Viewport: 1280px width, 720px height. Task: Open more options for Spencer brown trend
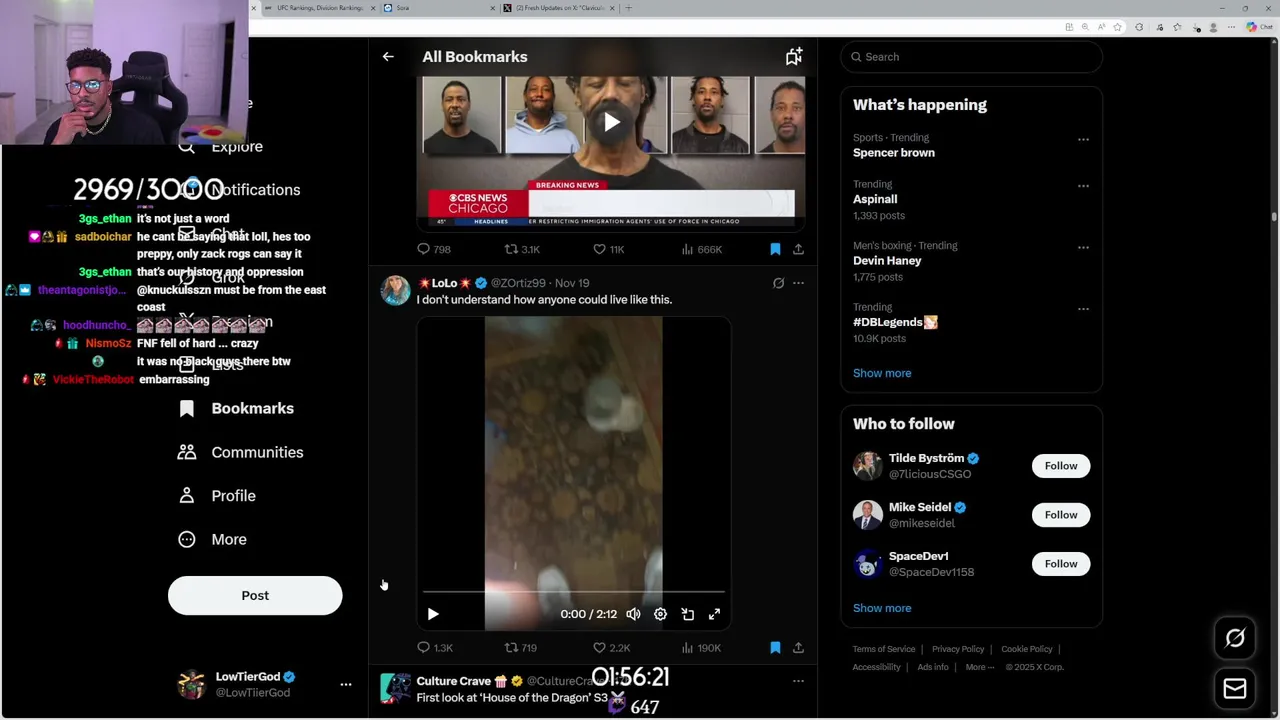coord(1083,140)
